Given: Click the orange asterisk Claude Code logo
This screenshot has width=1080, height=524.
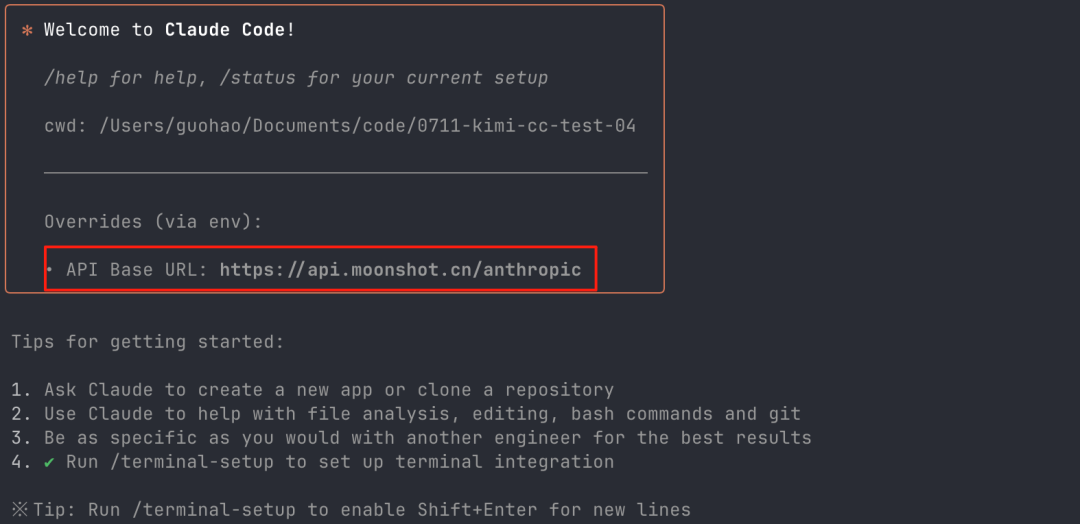Looking at the screenshot, I should (x=28, y=32).
